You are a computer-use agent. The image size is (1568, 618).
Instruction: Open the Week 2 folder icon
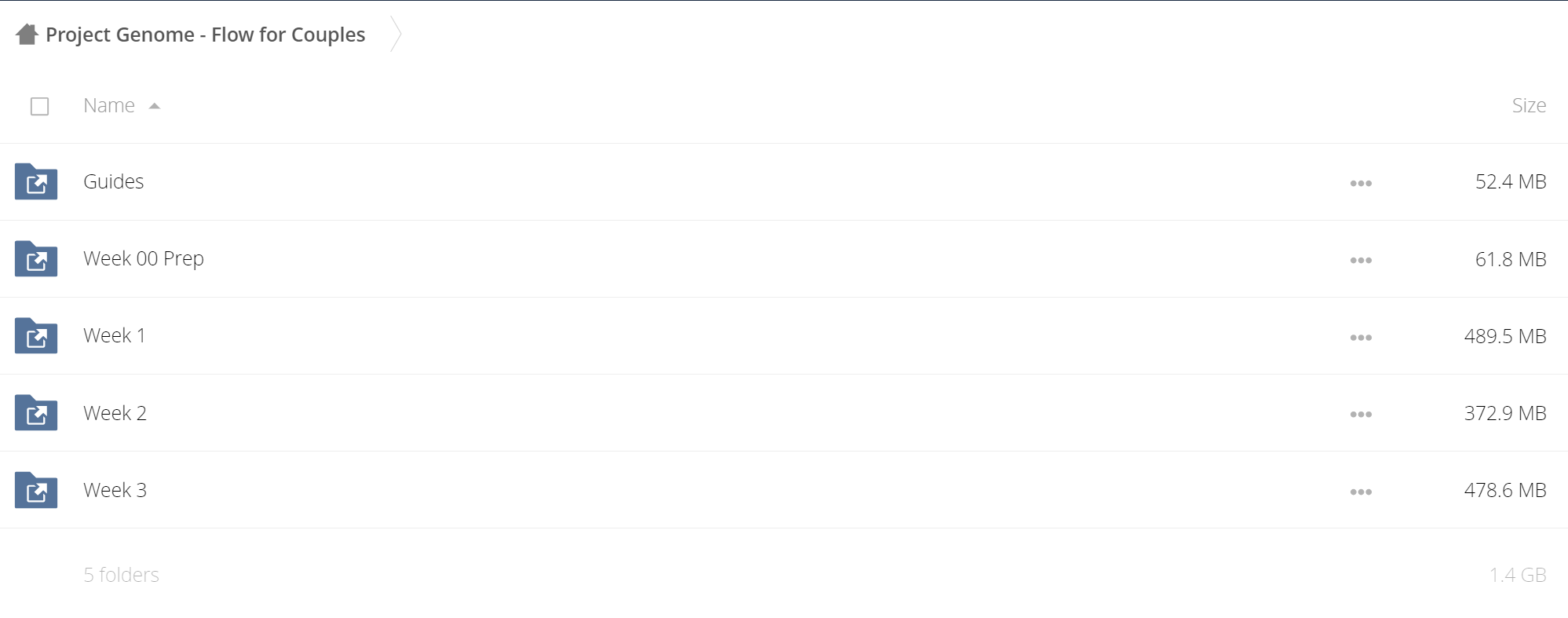36,412
